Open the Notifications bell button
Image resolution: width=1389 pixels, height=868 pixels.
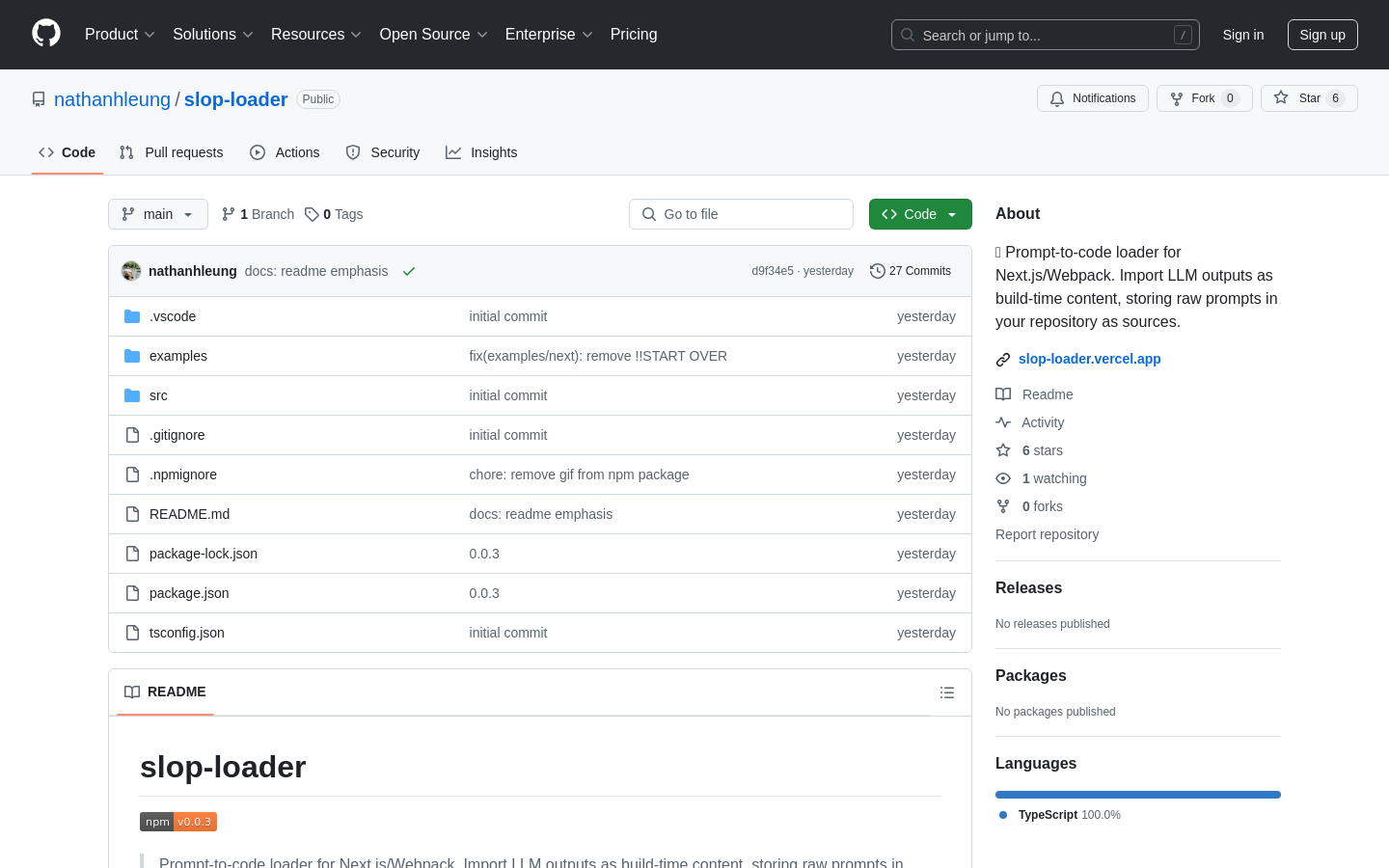coord(1093,98)
